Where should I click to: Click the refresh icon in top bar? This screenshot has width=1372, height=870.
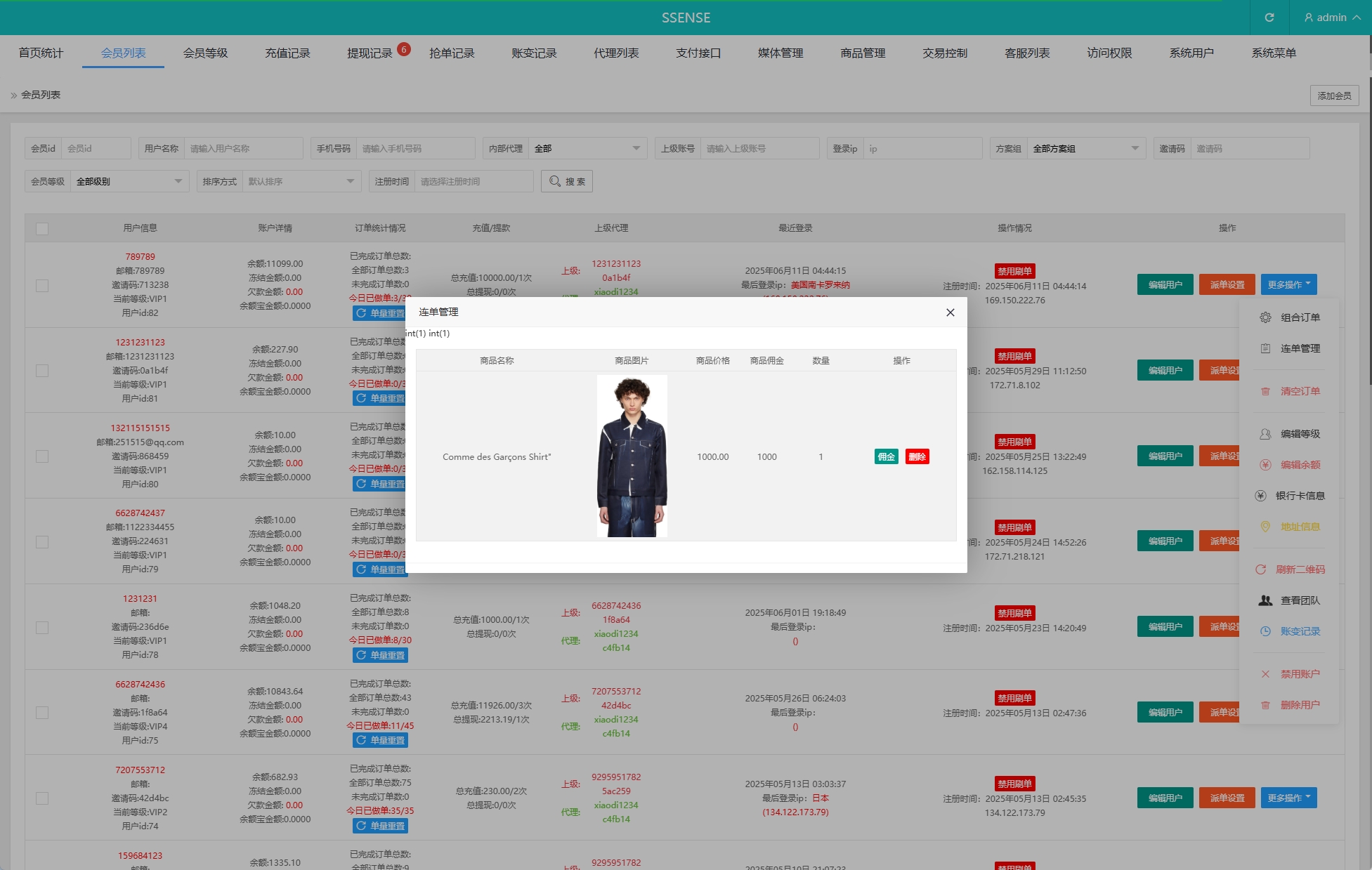(1269, 18)
